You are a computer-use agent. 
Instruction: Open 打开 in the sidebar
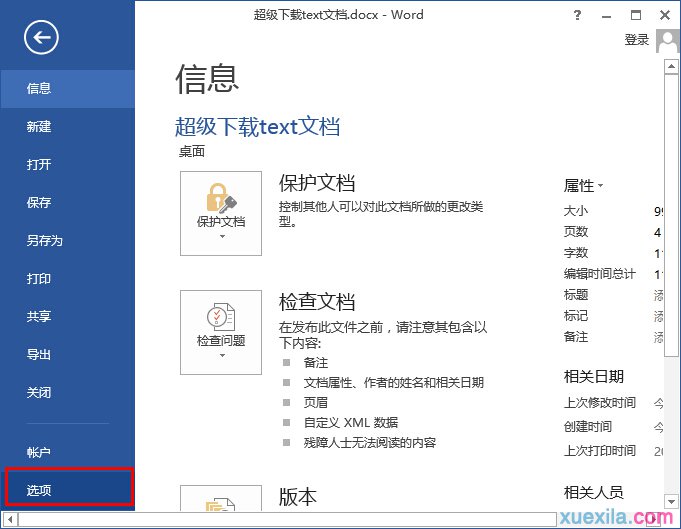click(x=67, y=165)
